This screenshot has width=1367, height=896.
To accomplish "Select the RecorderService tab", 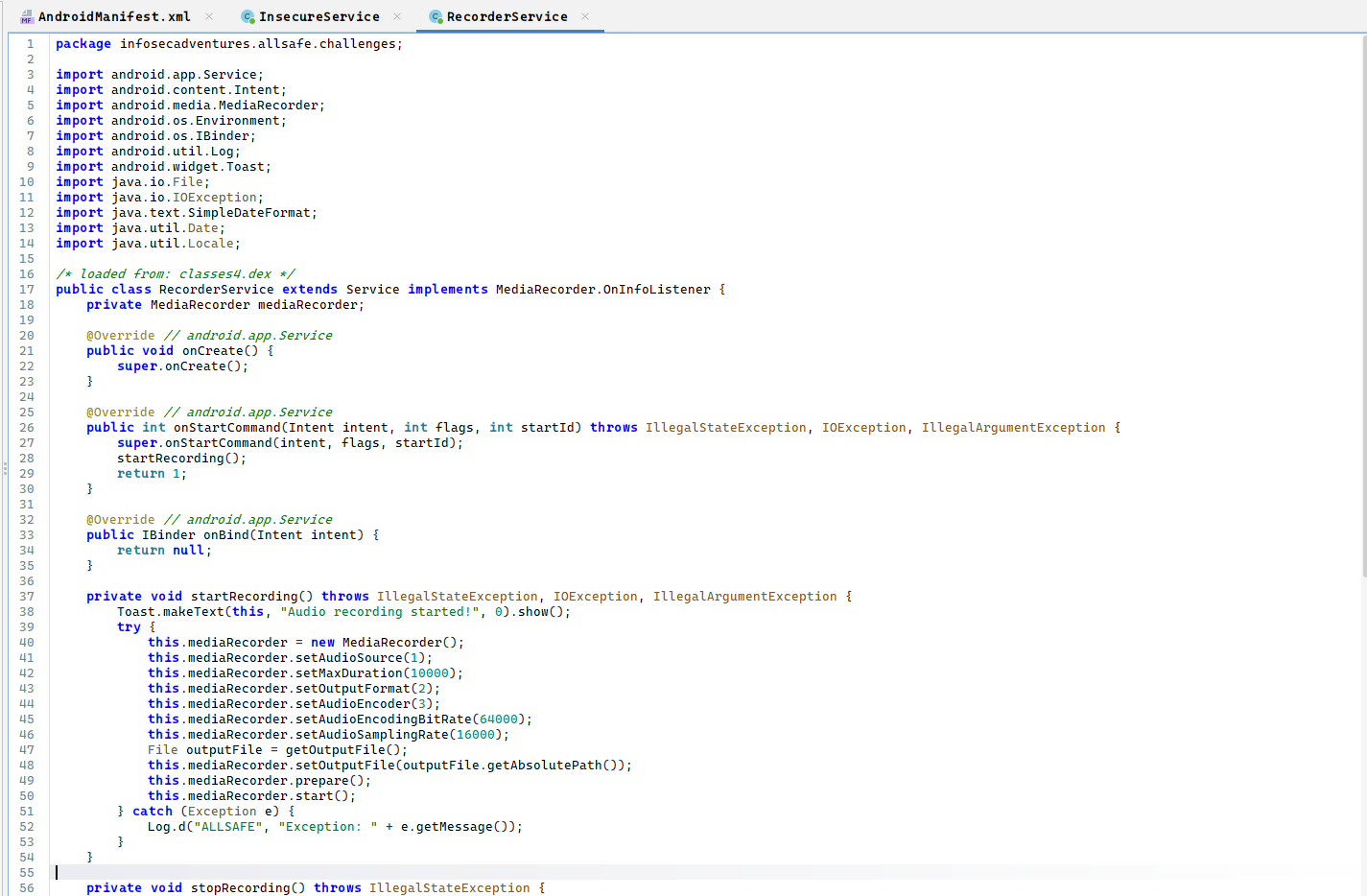I will click(507, 16).
